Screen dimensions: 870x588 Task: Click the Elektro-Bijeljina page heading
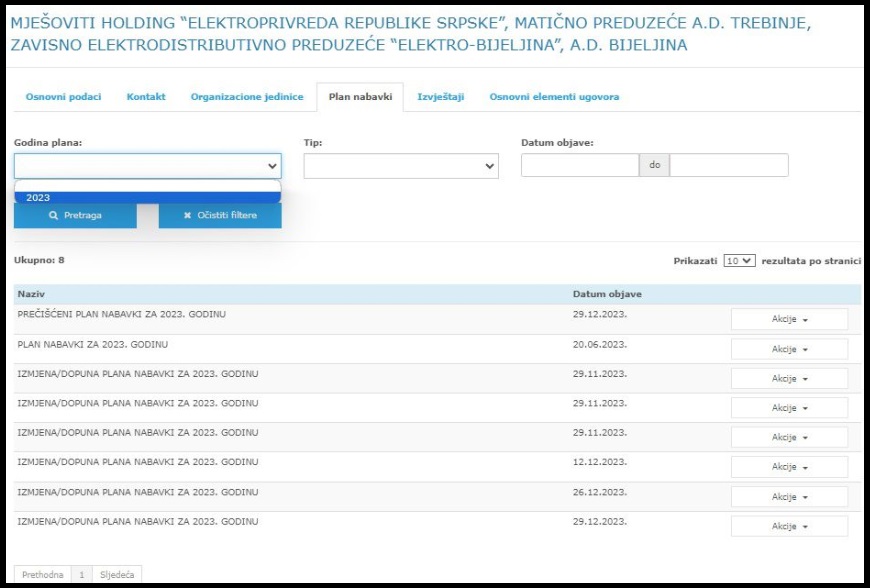tap(411, 34)
